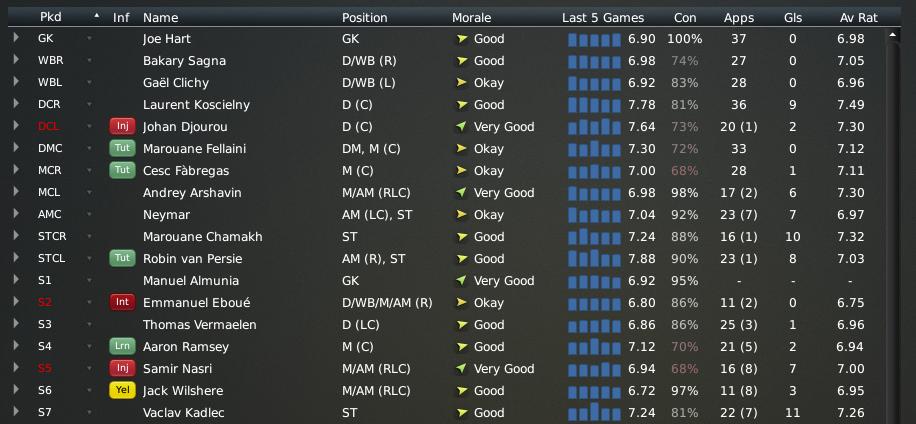This screenshot has width=916, height=424.
Task: Open Cesc Fàbregas's player profile
Action: click(186, 171)
